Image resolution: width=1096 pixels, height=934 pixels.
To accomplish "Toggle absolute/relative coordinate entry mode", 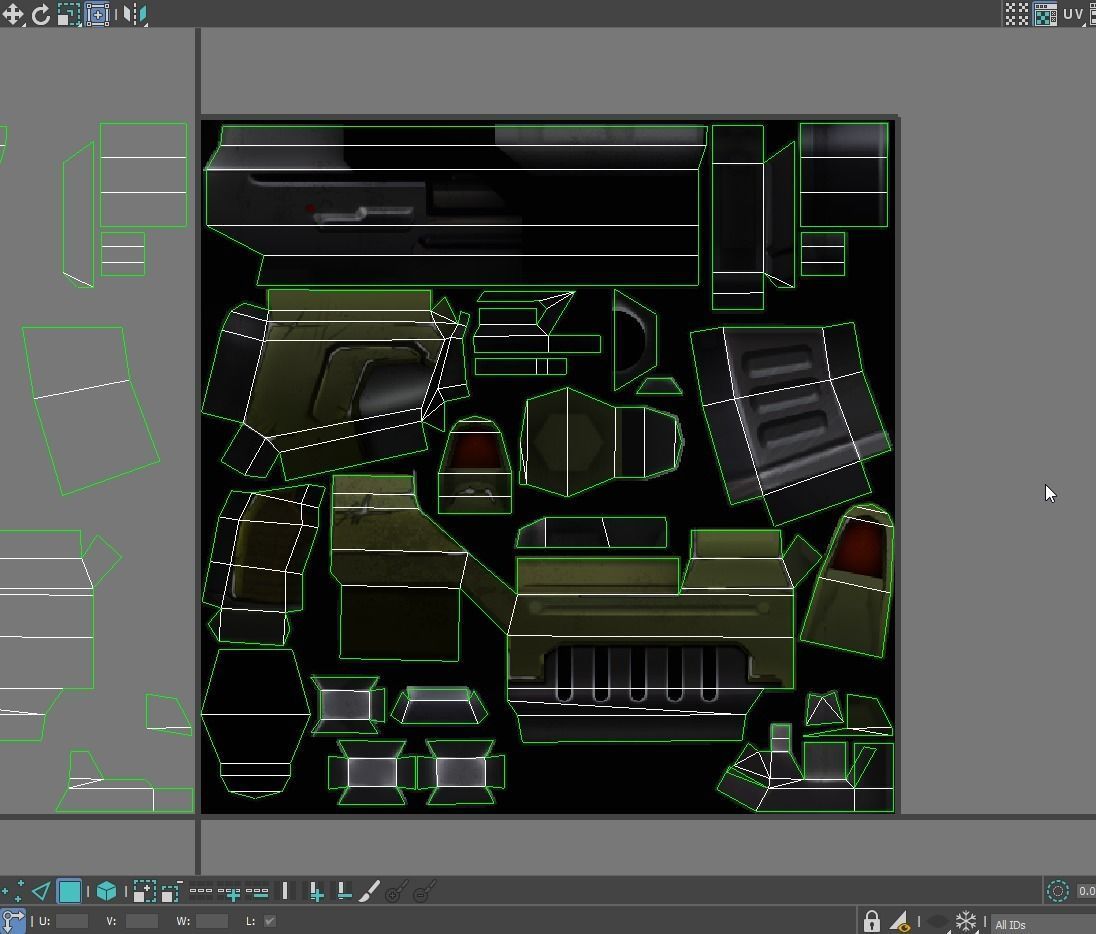I will (x=13, y=920).
